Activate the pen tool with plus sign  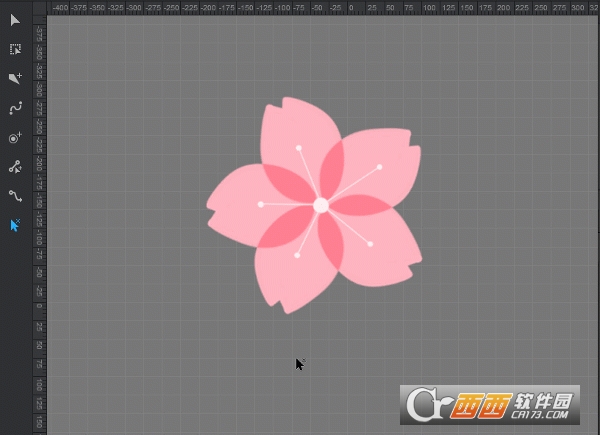point(15,78)
